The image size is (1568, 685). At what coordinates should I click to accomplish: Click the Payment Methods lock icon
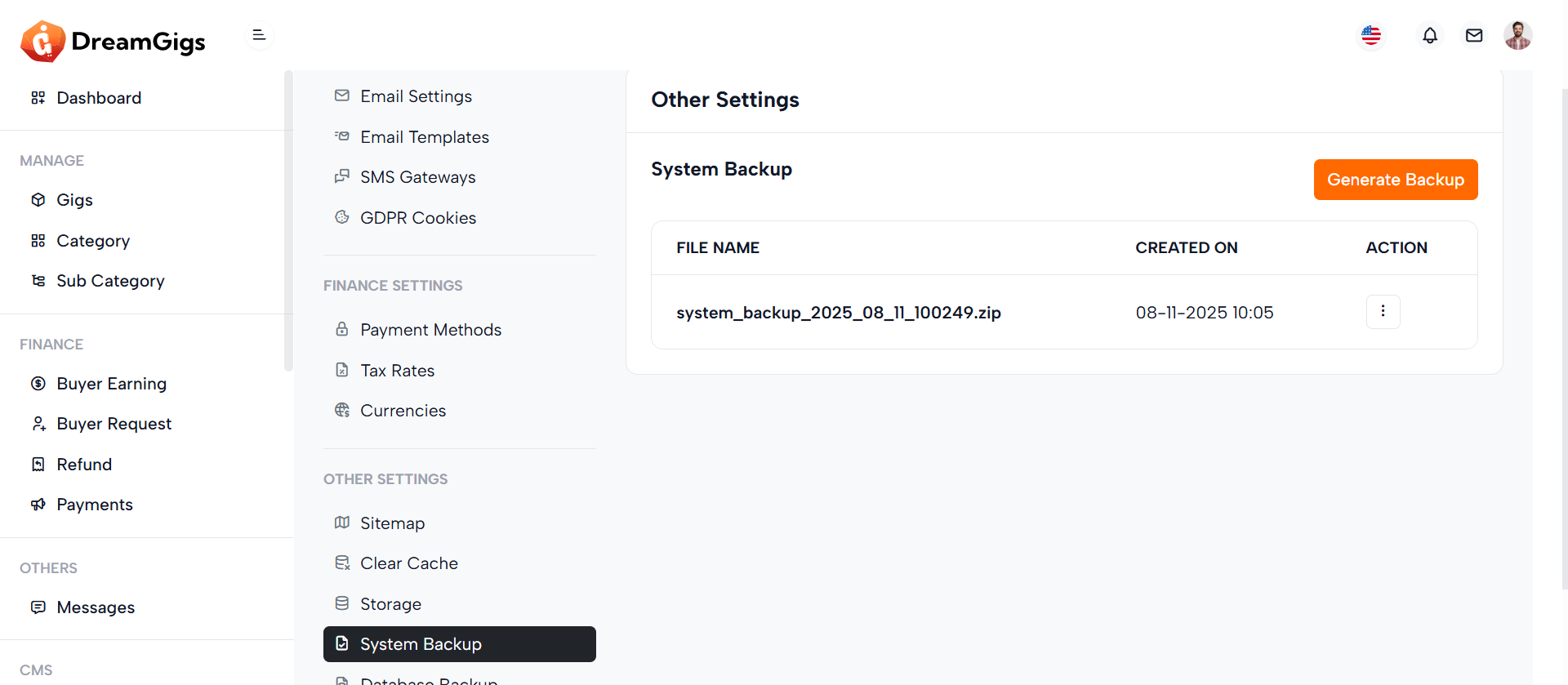342,329
